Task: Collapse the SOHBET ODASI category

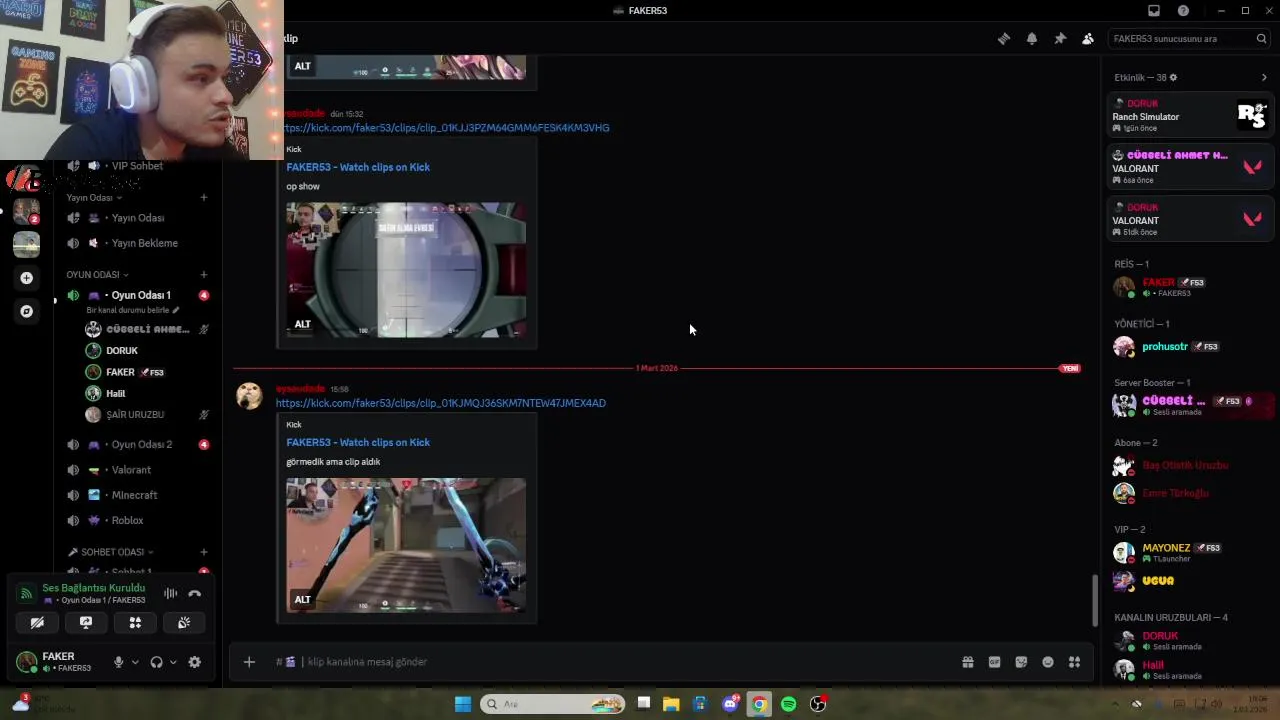Action: click(x=110, y=552)
